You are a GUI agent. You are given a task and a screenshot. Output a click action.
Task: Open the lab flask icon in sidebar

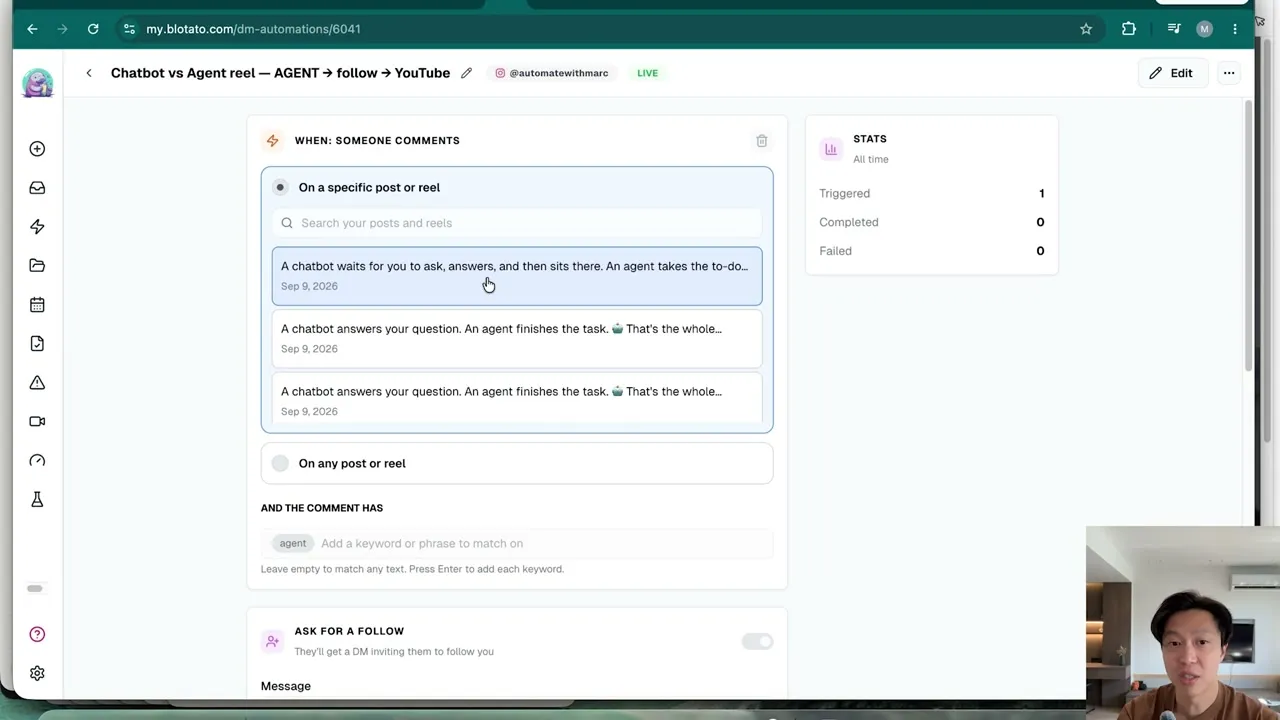[37, 500]
